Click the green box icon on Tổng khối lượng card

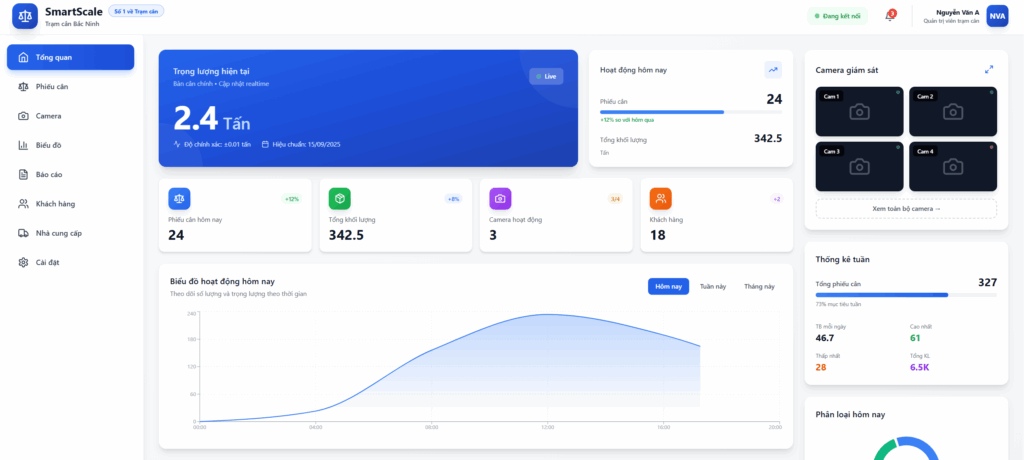click(x=340, y=198)
